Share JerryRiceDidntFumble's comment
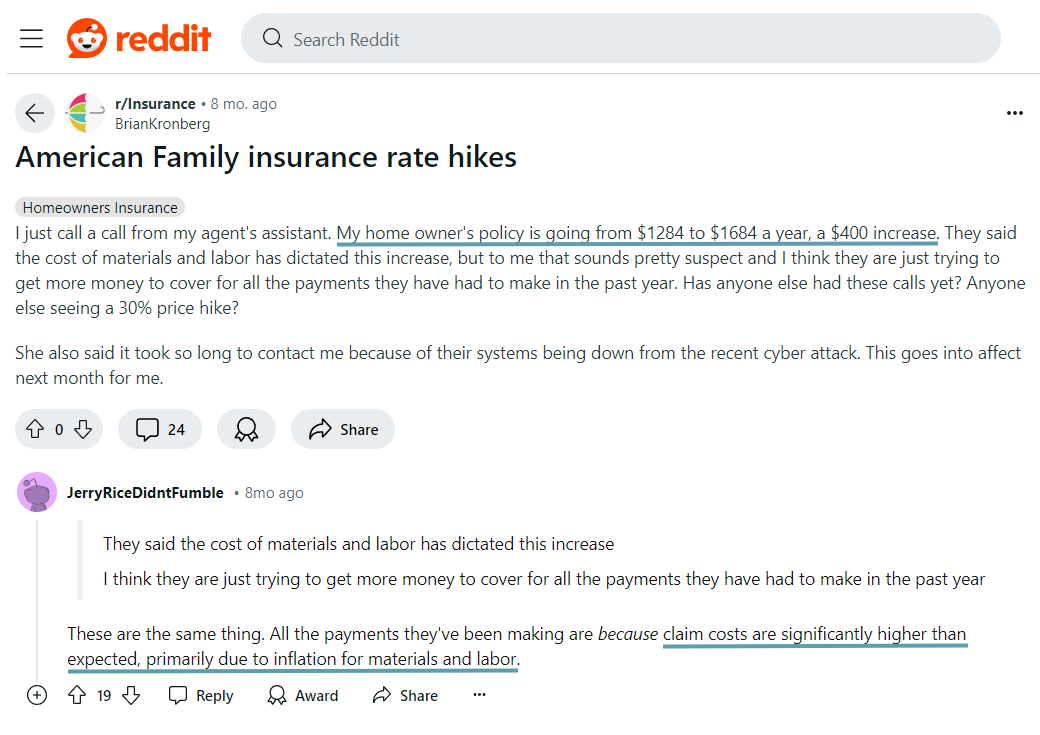Screen dimensions: 1040x735 coord(405,695)
